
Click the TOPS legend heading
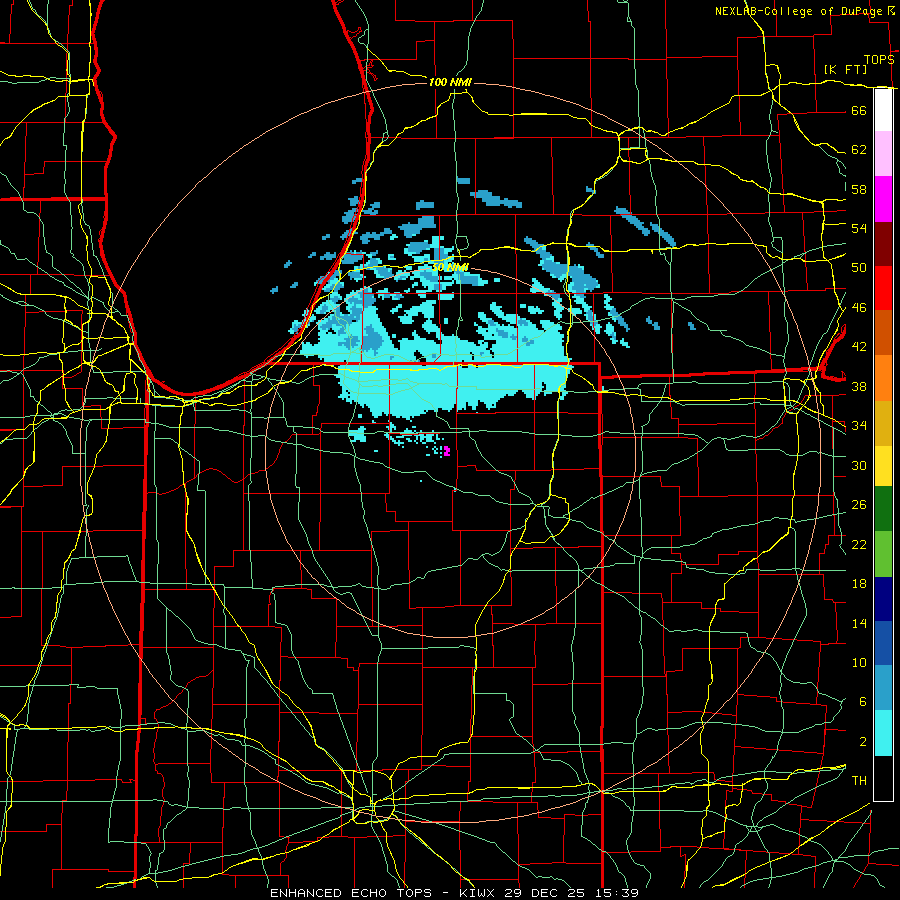[x=879, y=60]
